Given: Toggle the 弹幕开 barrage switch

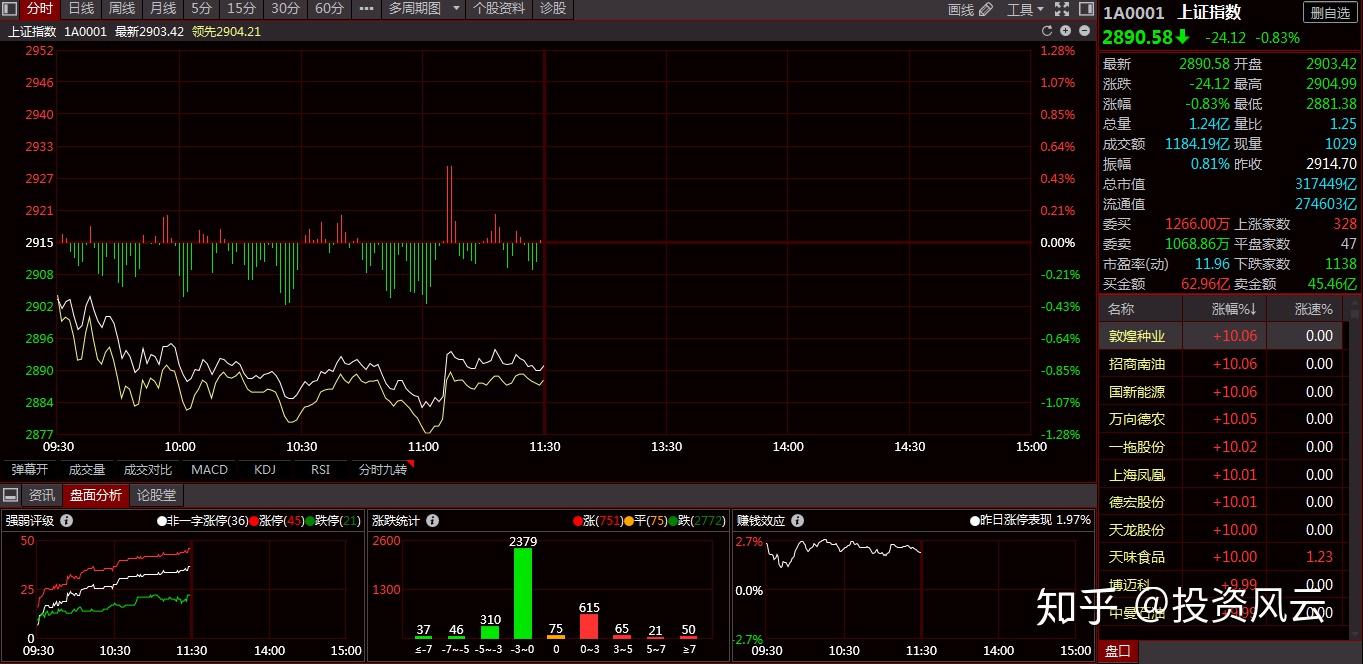Looking at the screenshot, I should (30, 470).
